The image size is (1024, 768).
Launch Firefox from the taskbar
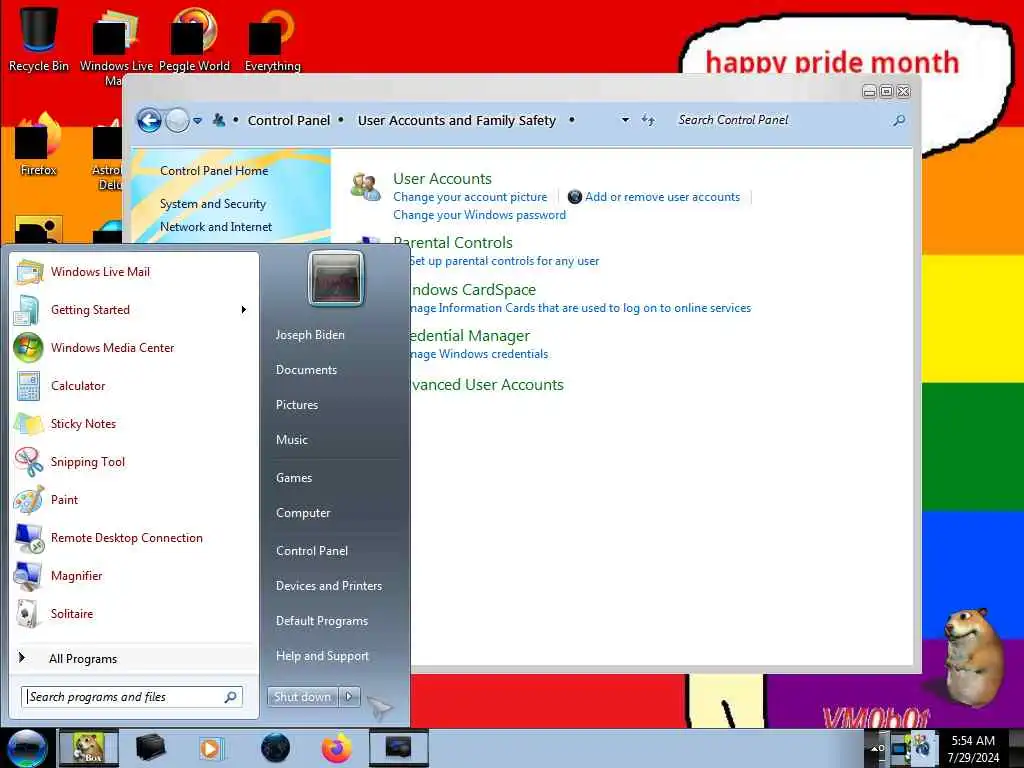coord(336,748)
